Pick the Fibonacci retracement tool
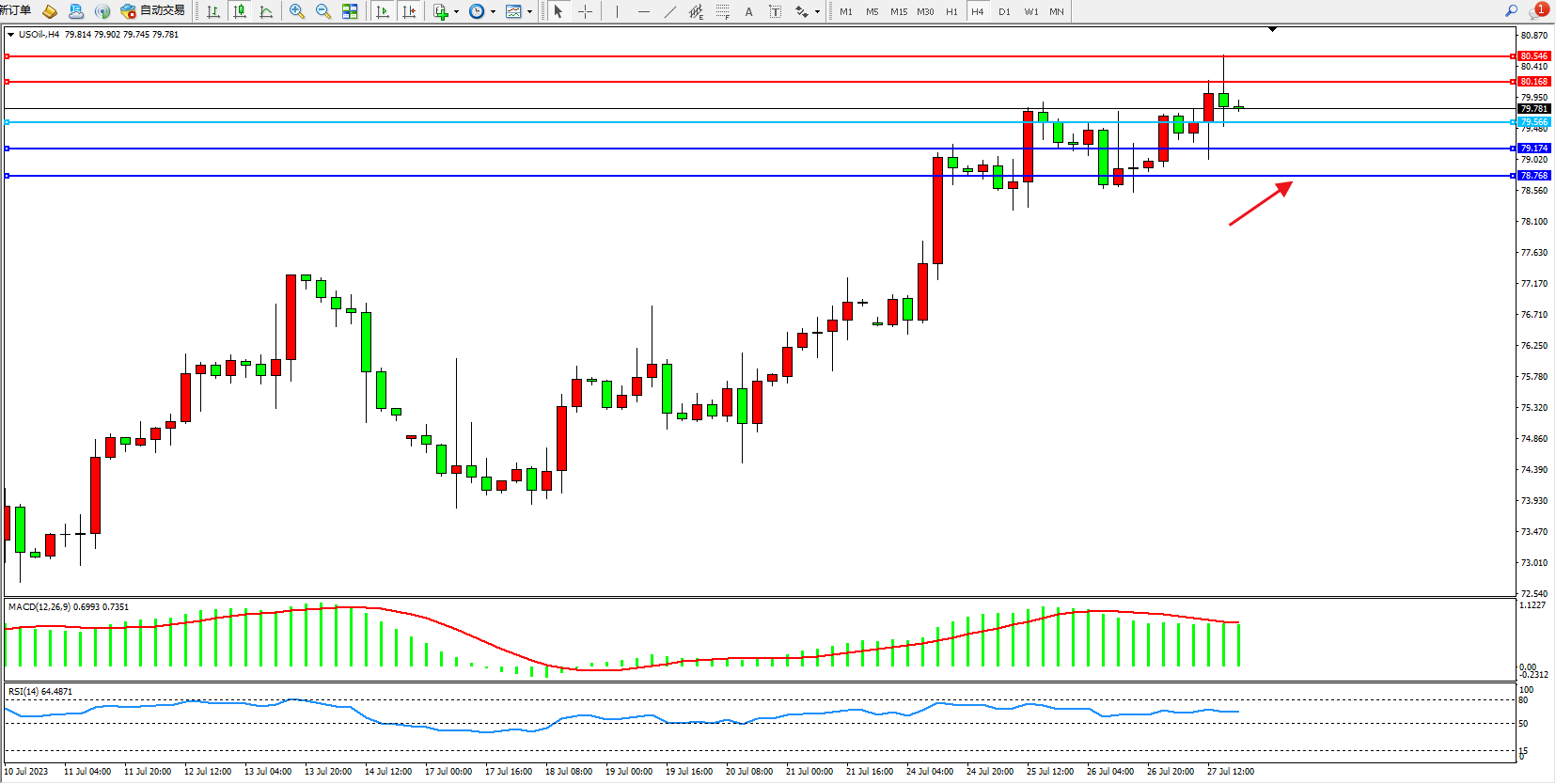1556x784 pixels. coord(722,11)
